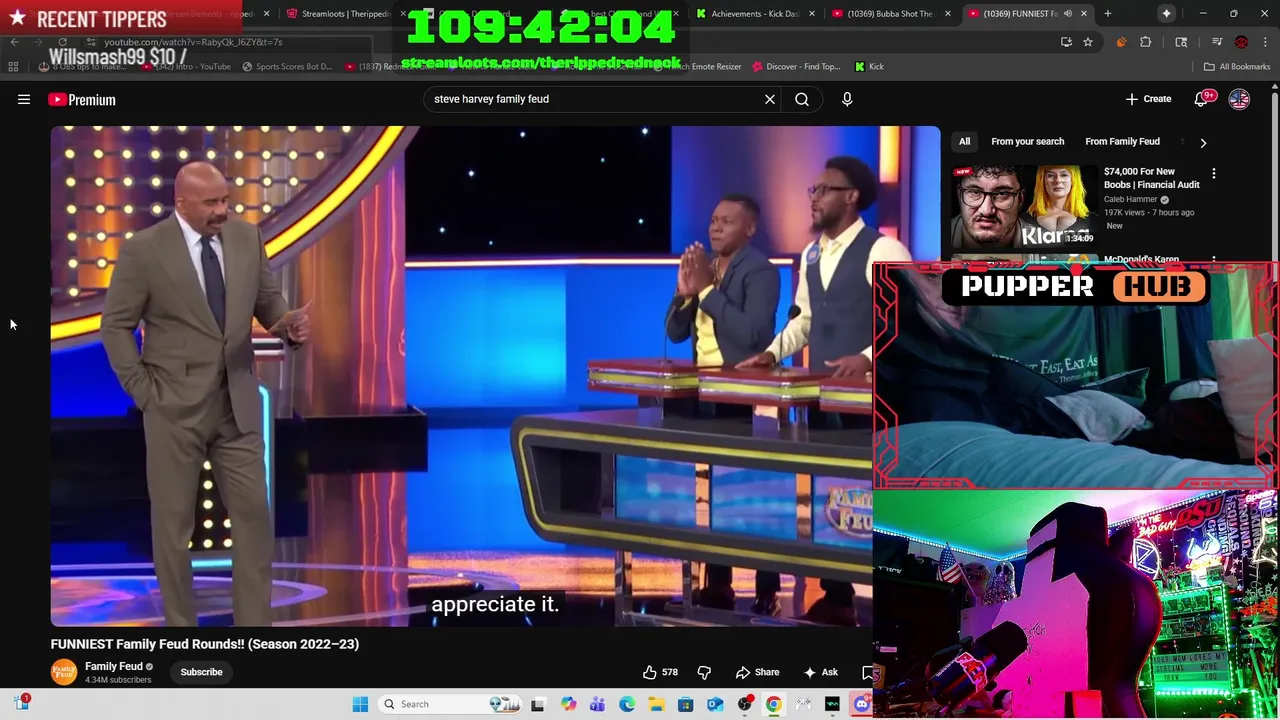Open Microsoft Store from taskbar
The image size is (1280, 720).
point(685,704)
